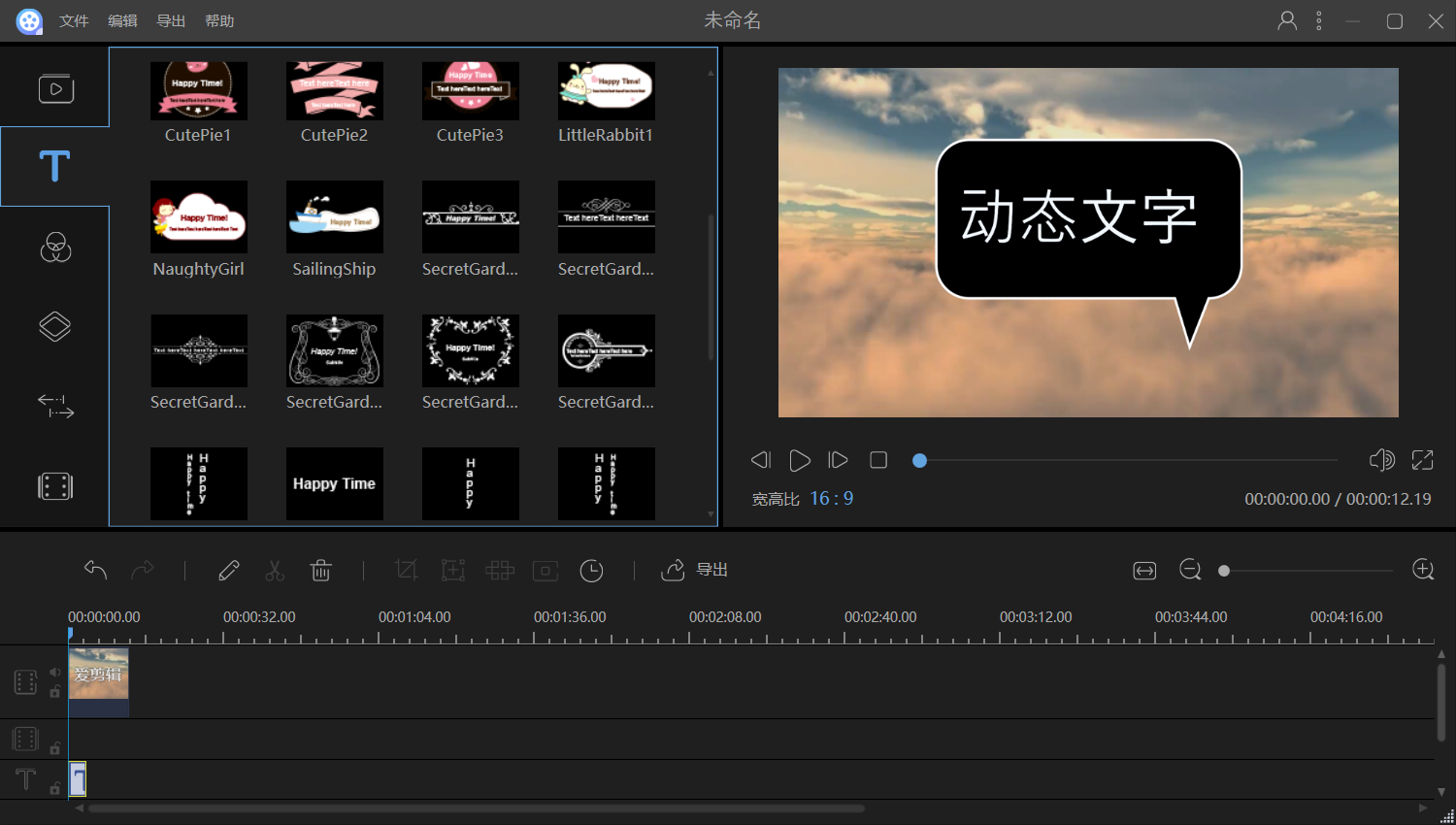The height and width of the screenshot is (825, 1456).
Task: Open the Elements film-strip sidebar tab
Action: point(55,486)
